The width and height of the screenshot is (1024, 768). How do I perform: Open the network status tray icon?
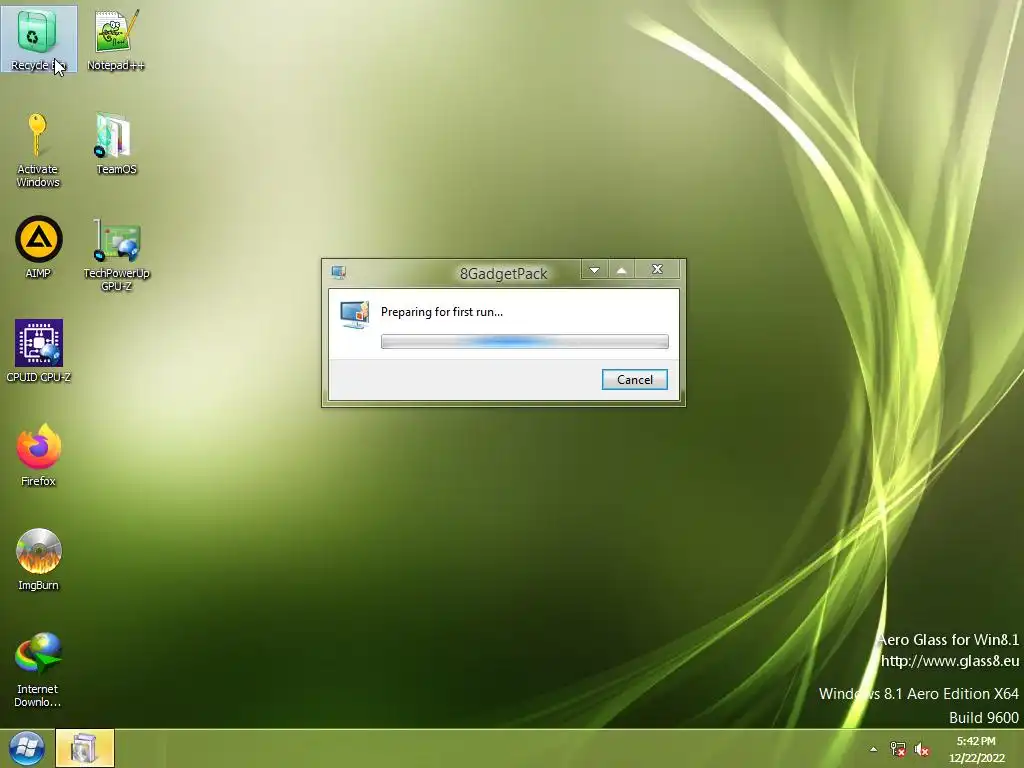pos(898,749)
